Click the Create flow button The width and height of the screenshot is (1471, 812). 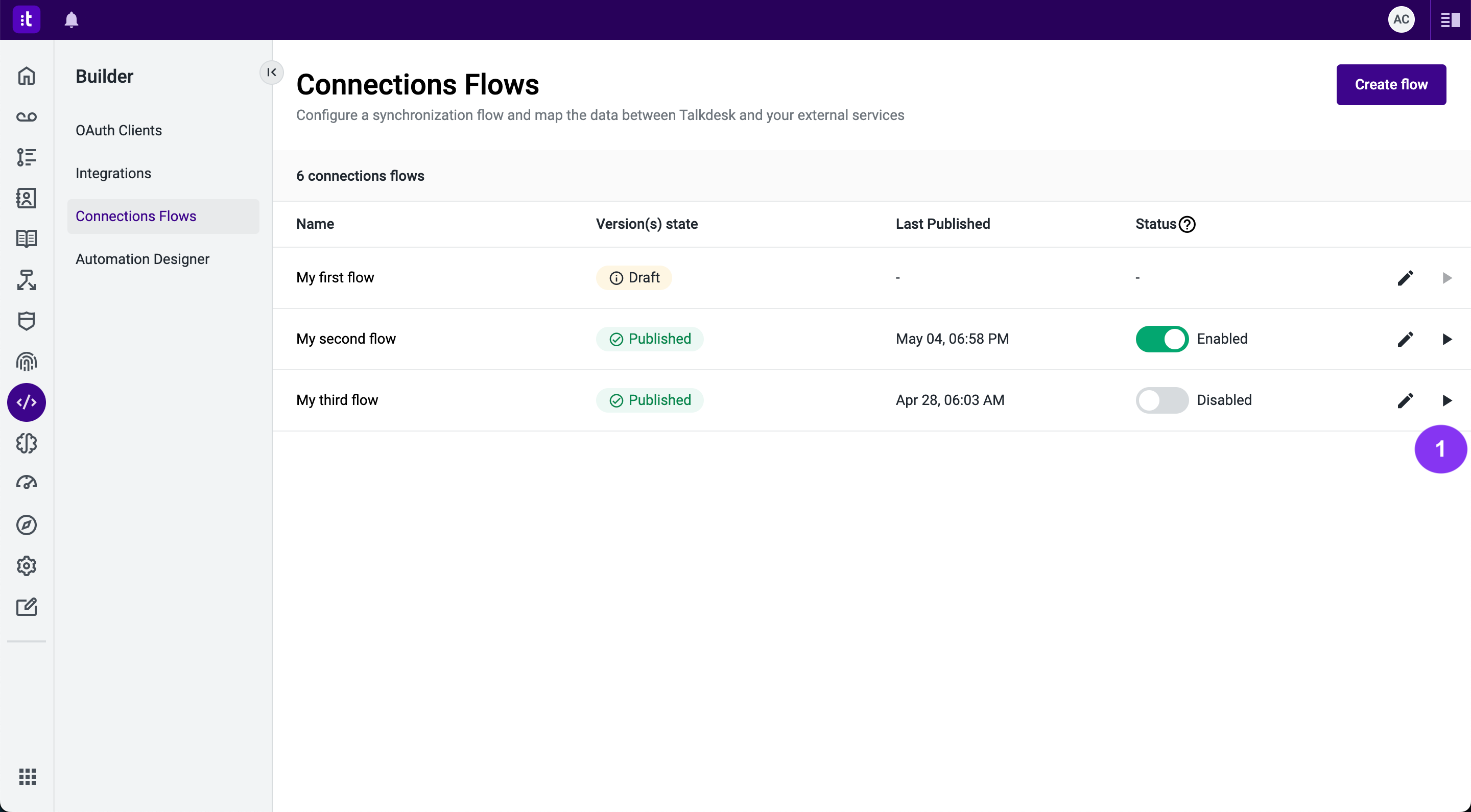coord(1391,85)
